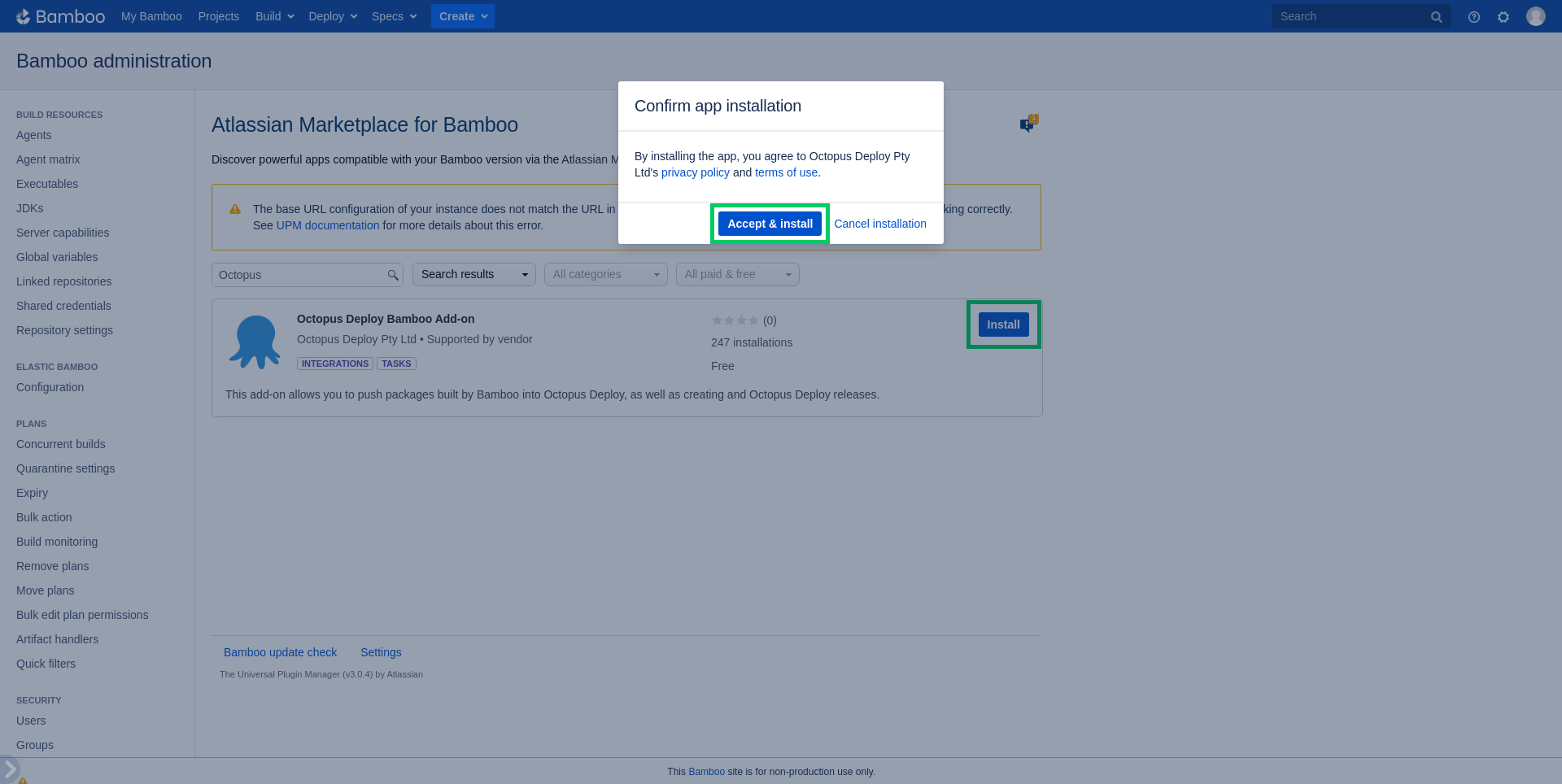1562x784 pixels.
Task: Open Elastic Bamboo Configuration link
Action: click(x=50, y=387)
